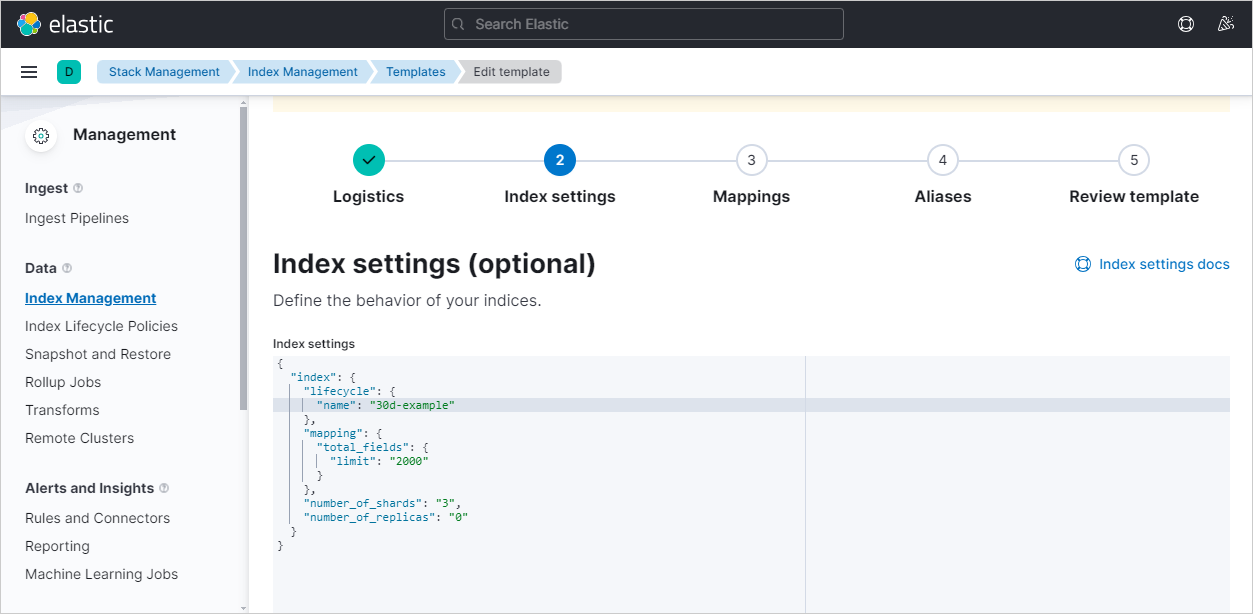This screenshot has width=1253, height=614.
Task: Click the info icon beside Ingest
Action: click(78, 188)
